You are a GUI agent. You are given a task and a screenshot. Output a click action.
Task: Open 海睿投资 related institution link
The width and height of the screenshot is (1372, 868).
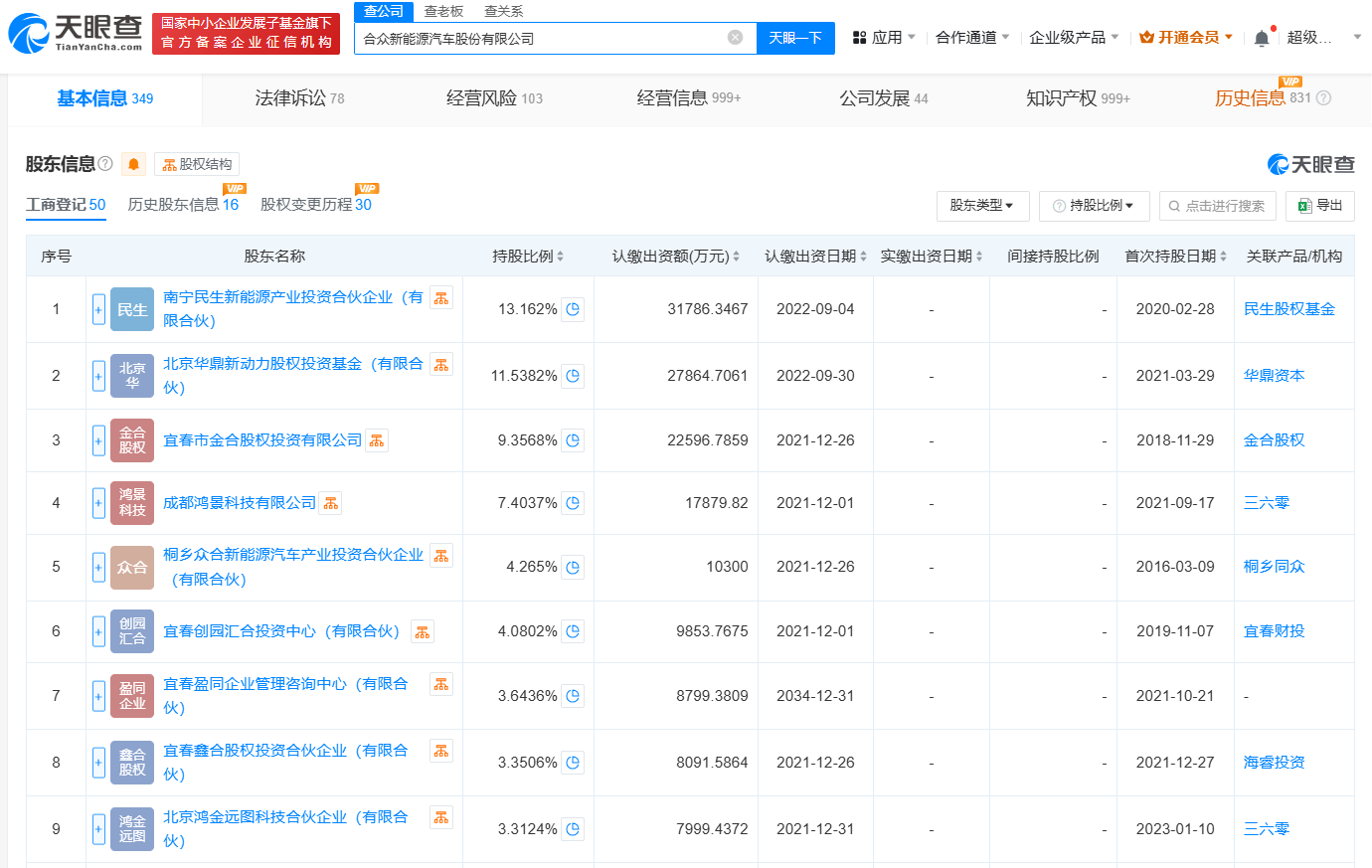[x=1275, y=763]
